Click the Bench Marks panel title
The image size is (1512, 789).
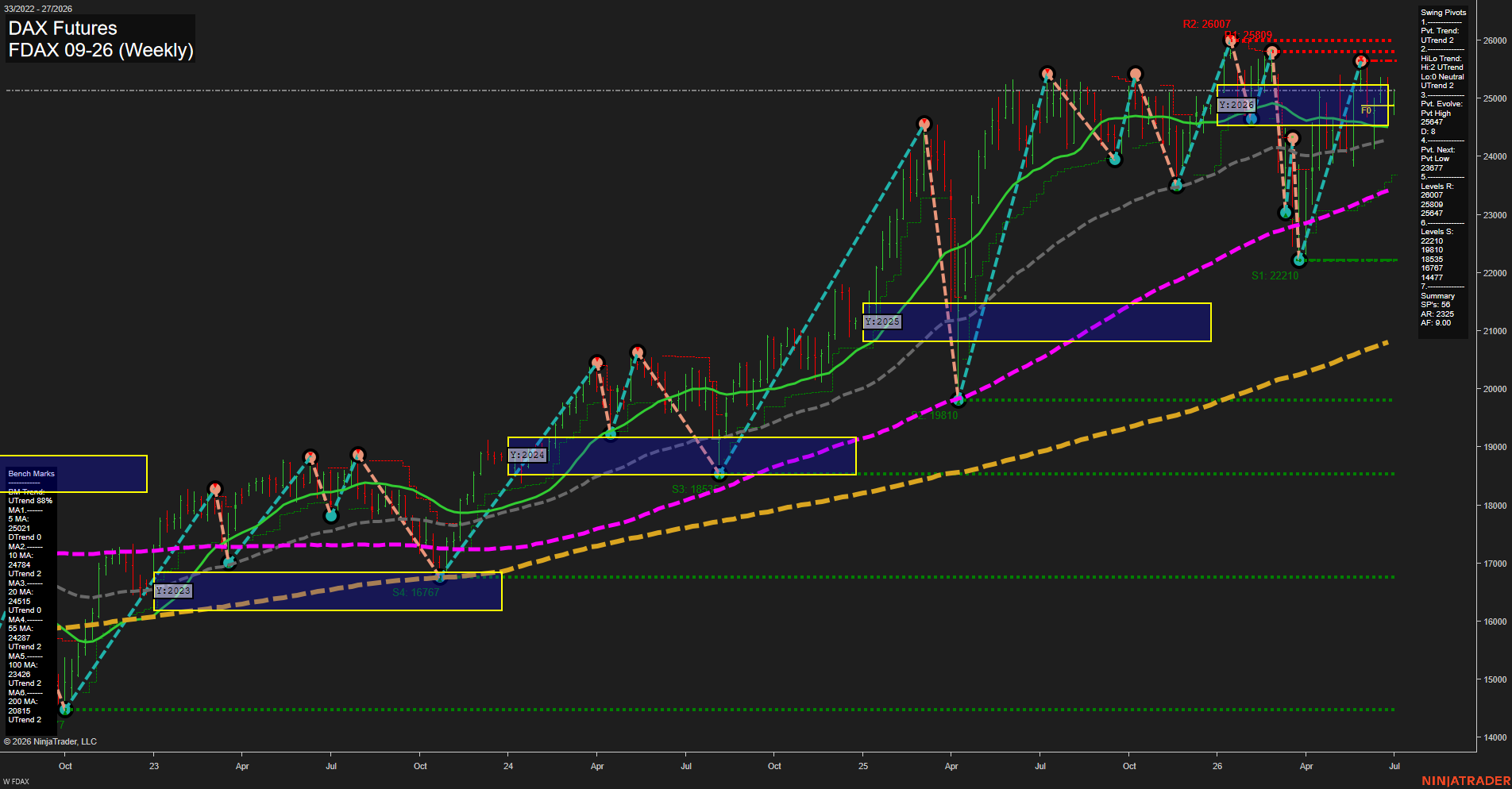click(31, 474)
